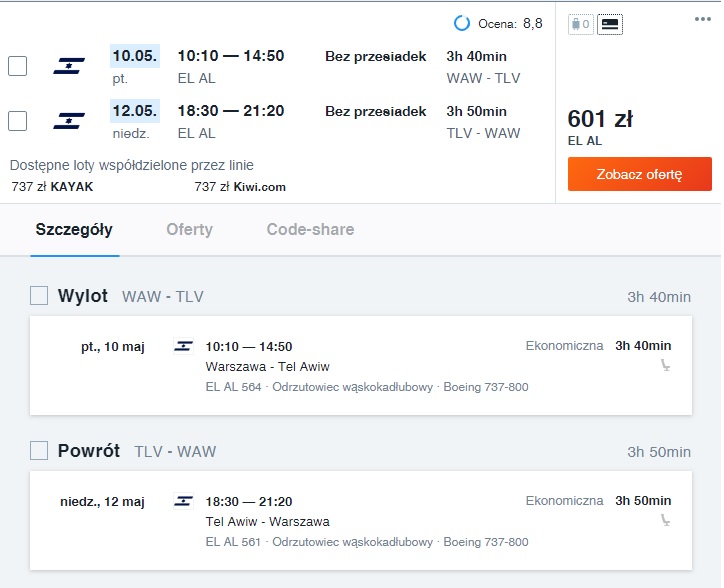The width and height of the screenshot is (724, 588).
Task: Switch to the Oferty tab
Action: coord(189,230)
